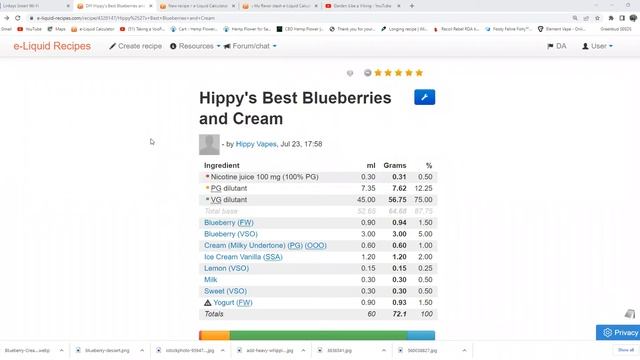
Task: Click the grey clear-rating circle icon
Action: pyautogui.click(x=368, y=73)
